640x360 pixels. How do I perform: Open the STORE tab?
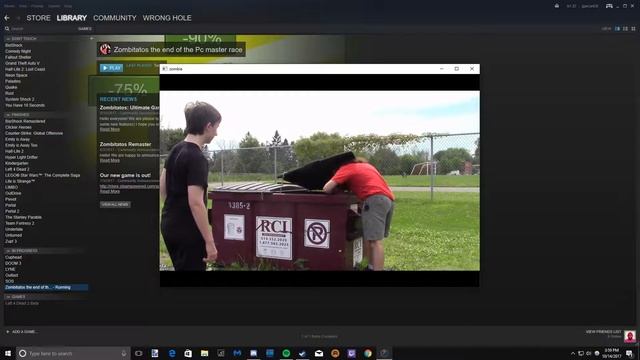[x=38, y=18]
